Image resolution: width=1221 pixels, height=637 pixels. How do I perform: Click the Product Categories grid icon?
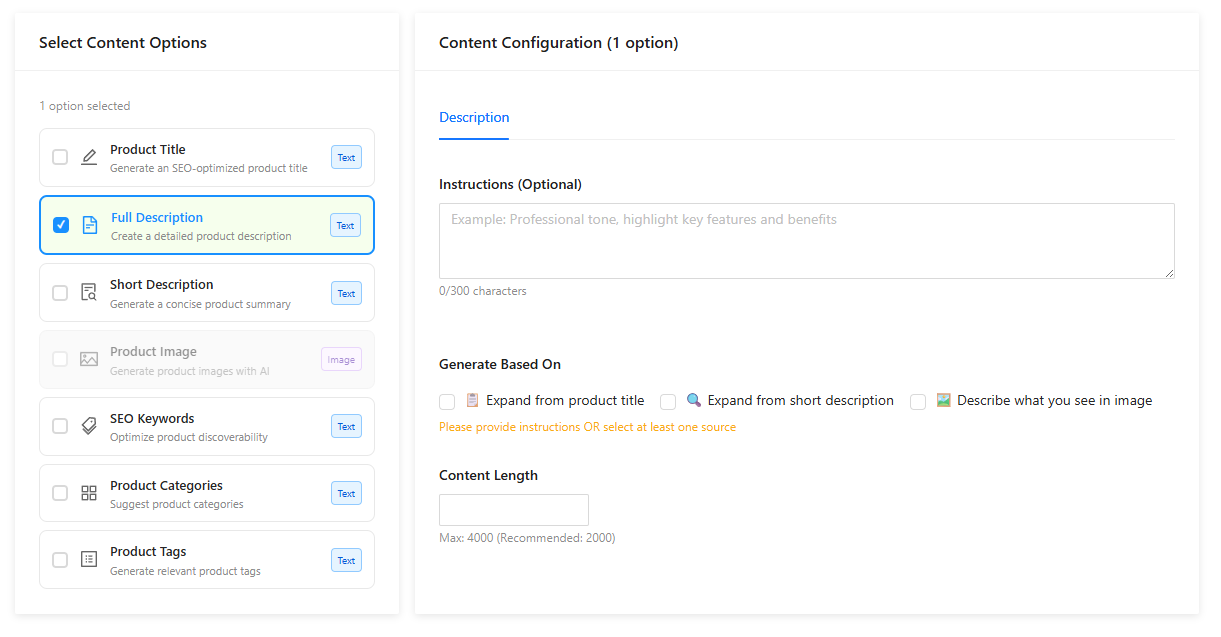(88, 493)
